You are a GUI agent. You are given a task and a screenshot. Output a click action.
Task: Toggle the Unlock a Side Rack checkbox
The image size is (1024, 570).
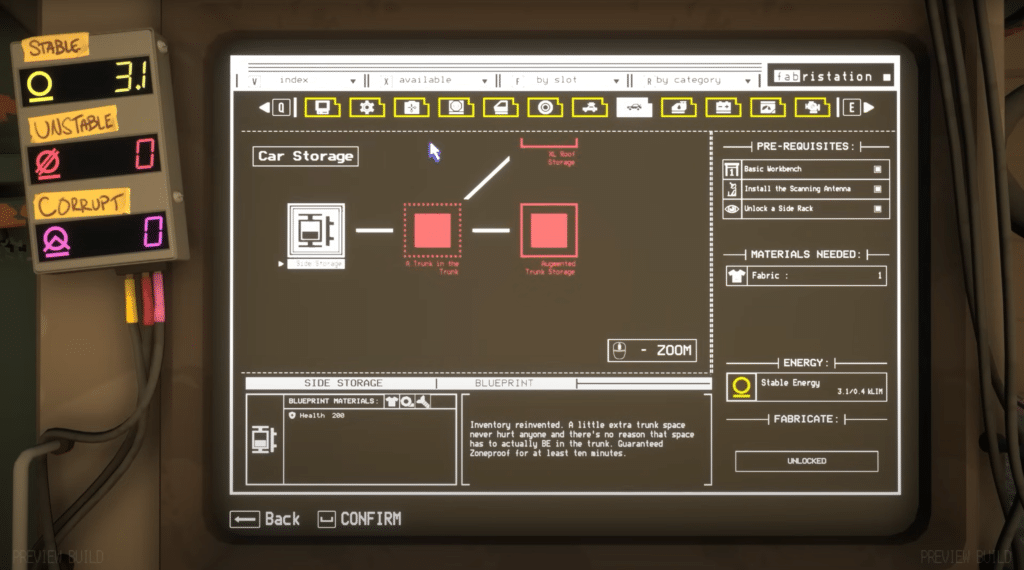878,209
